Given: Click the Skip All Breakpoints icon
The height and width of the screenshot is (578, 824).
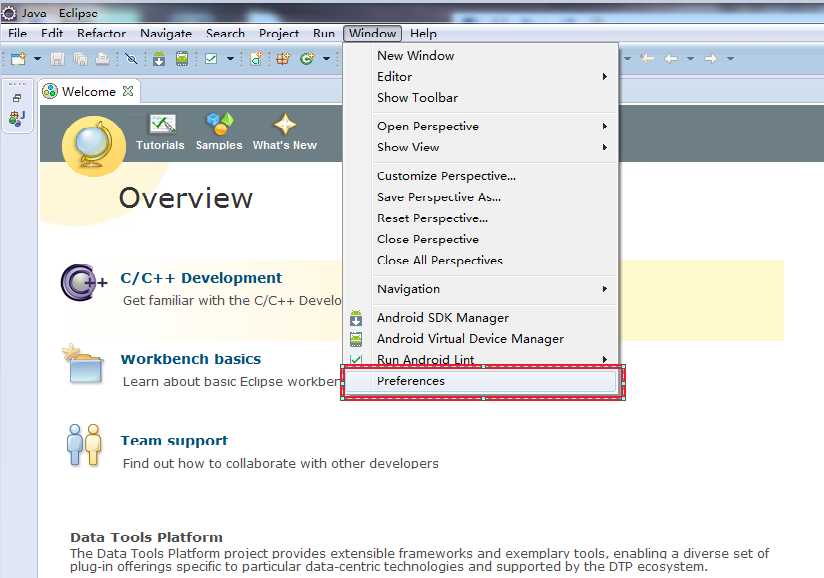Looking at the screenshot, I should (x=131, y=58).
